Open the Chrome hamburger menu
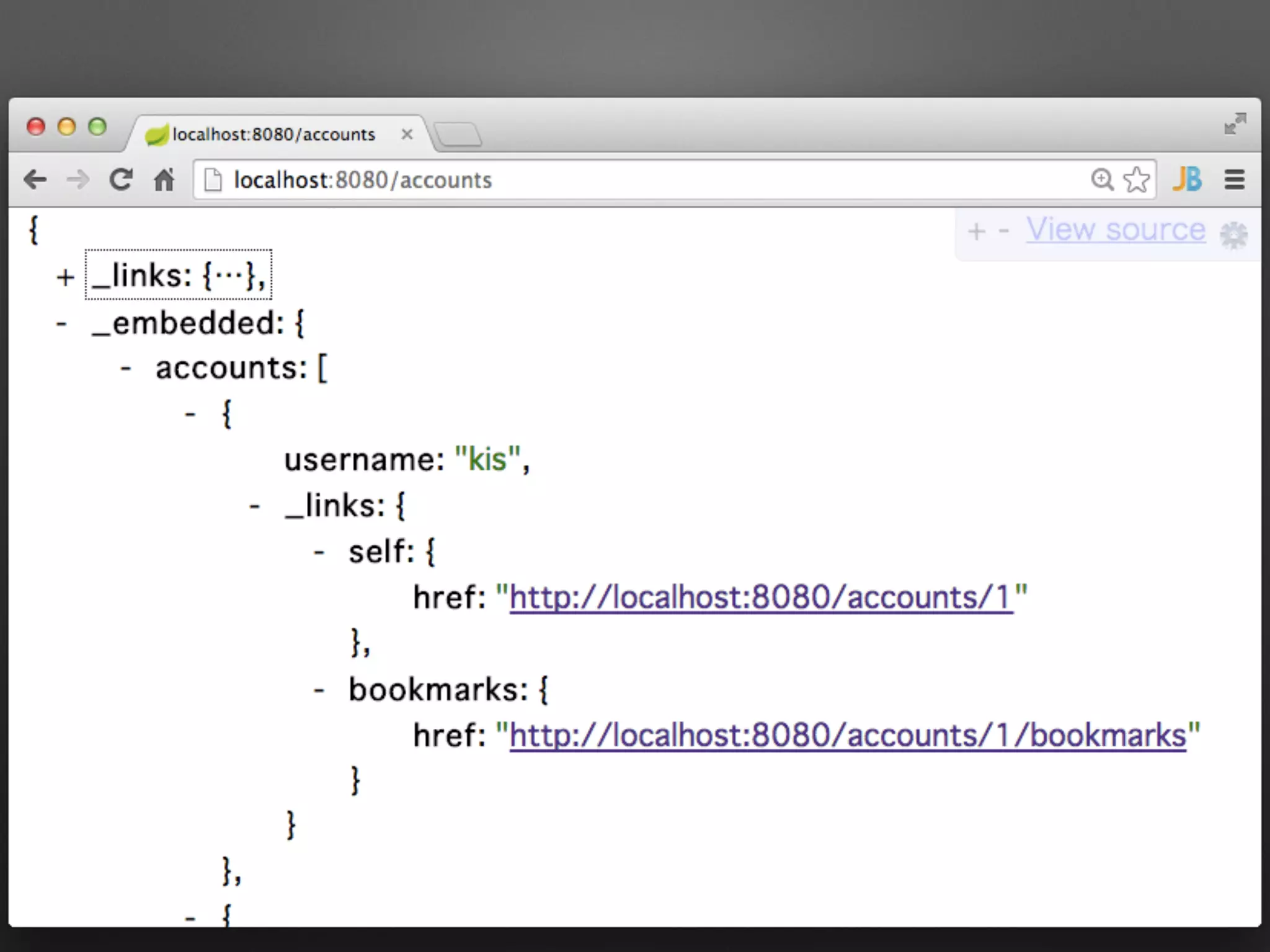Image resolution: width=1270 pixels, height=952 pixels. [1235, 180]
